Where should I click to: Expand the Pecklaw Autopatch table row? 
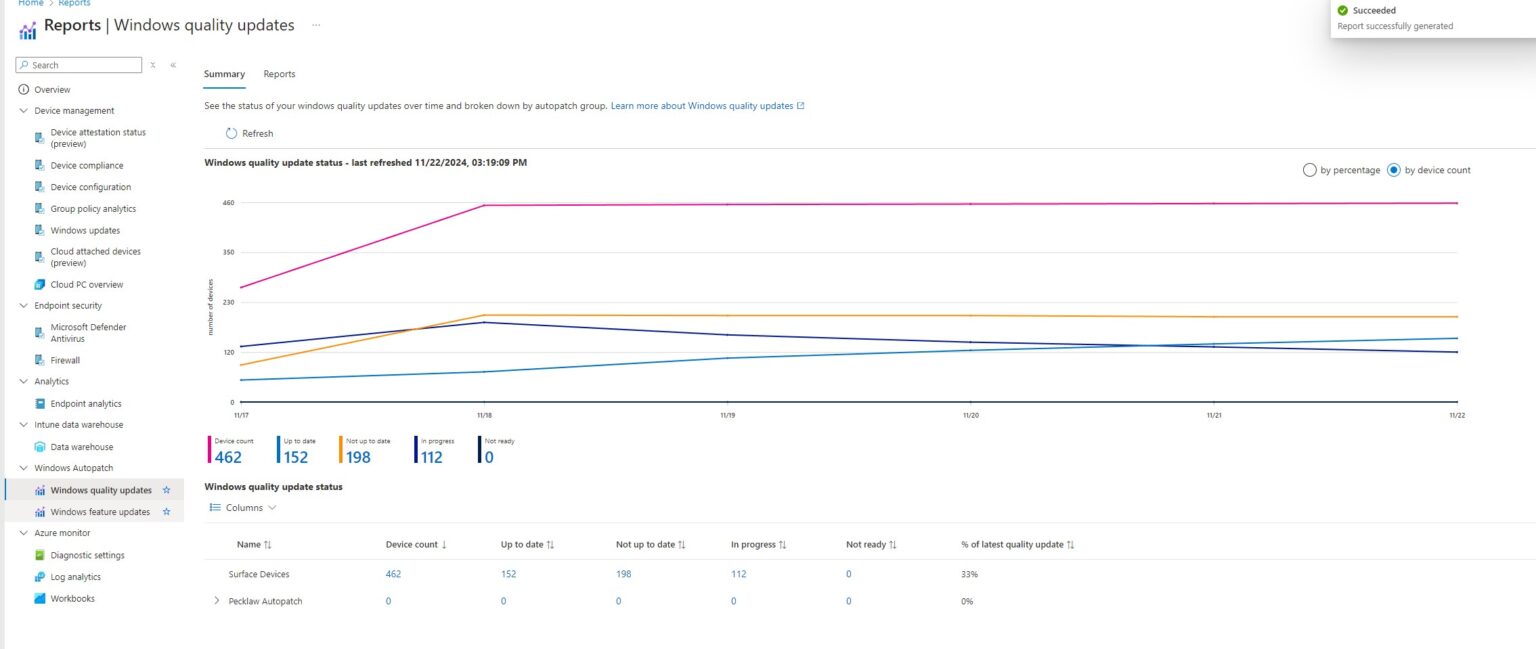point(218,601)
